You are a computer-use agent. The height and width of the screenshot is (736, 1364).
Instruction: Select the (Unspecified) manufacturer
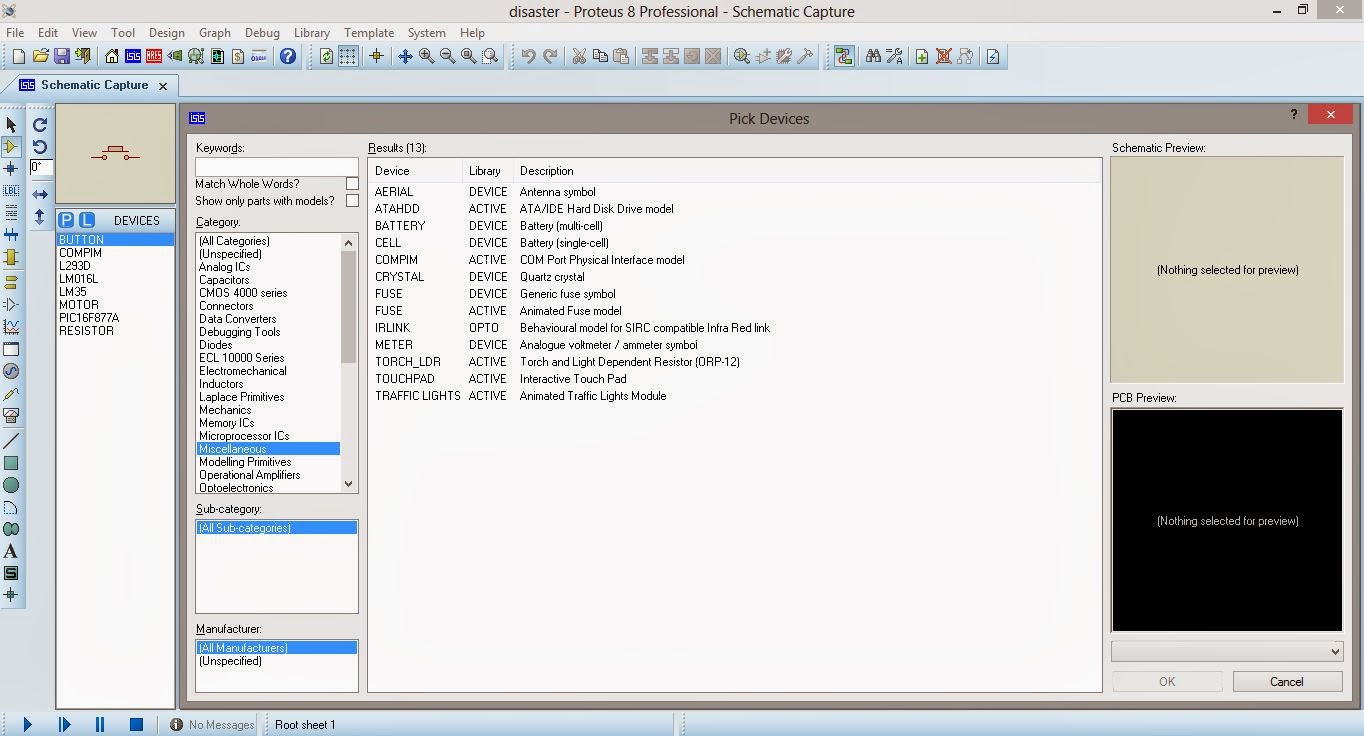230,661
